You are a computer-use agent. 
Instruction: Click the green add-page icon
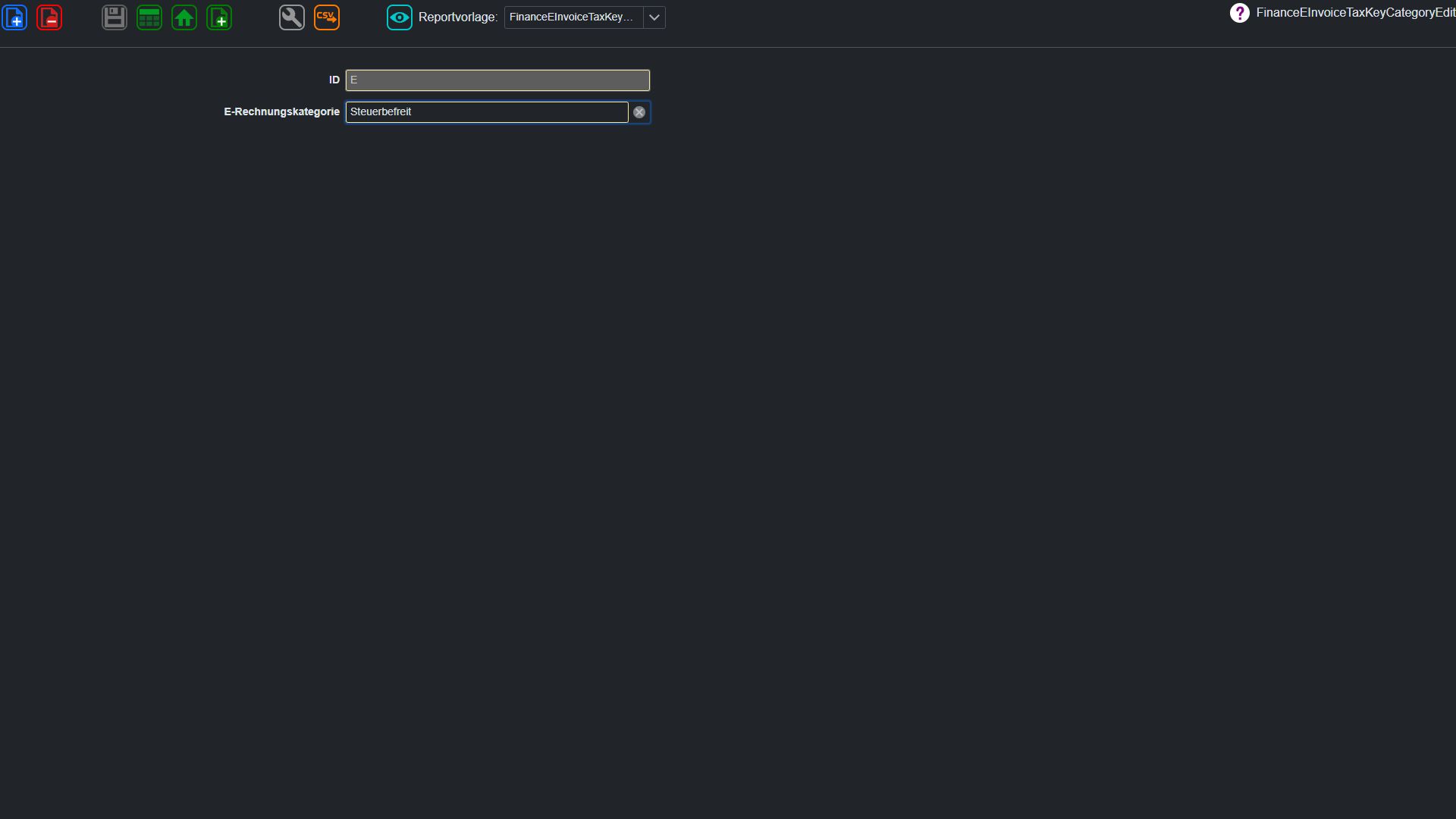point(219,17)
